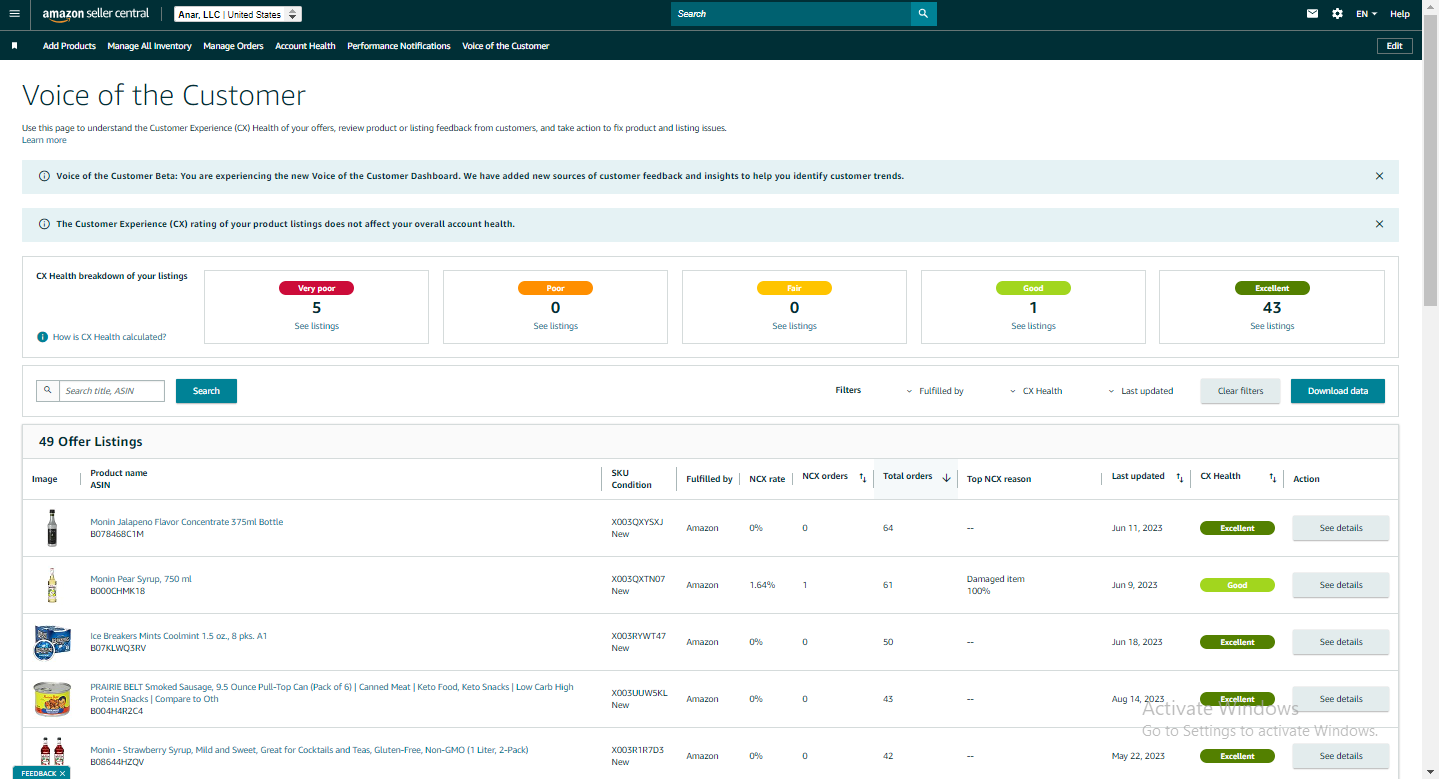
Task: Sort by Last updated column arrows
Action: [x=1180, y=478]
